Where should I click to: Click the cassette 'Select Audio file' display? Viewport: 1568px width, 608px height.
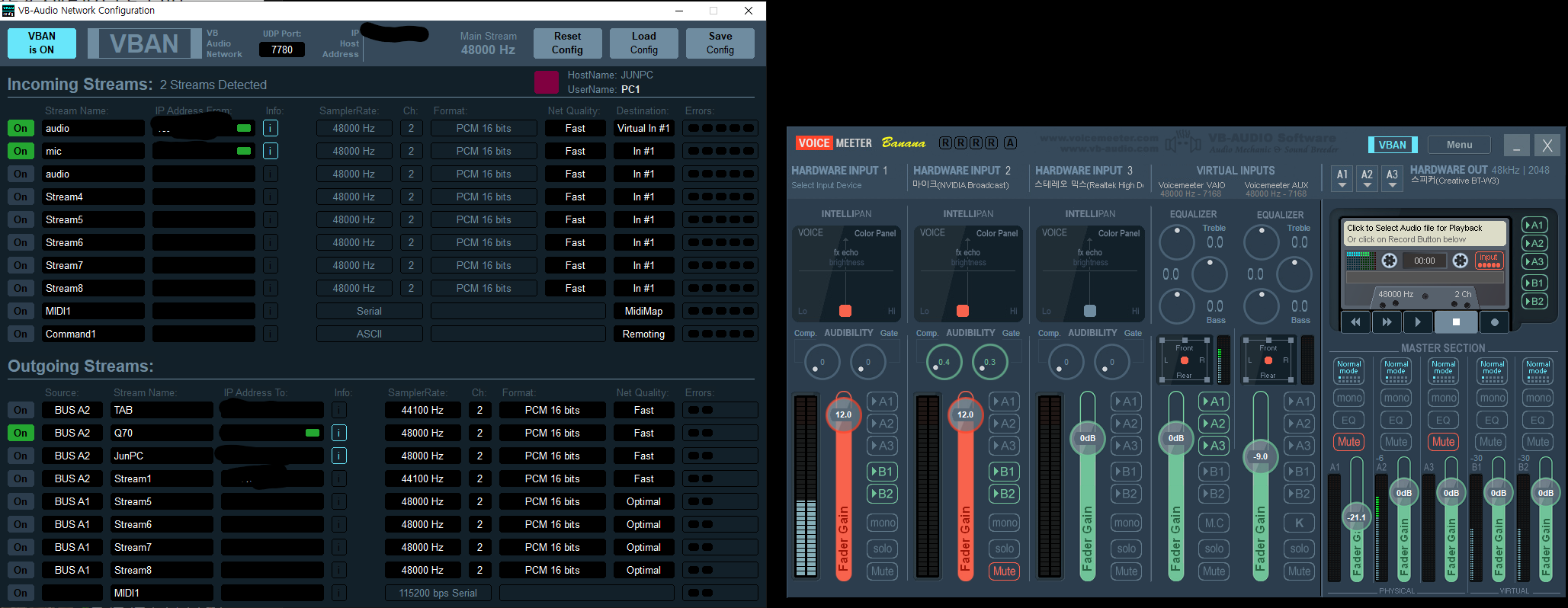(1424, 233)
